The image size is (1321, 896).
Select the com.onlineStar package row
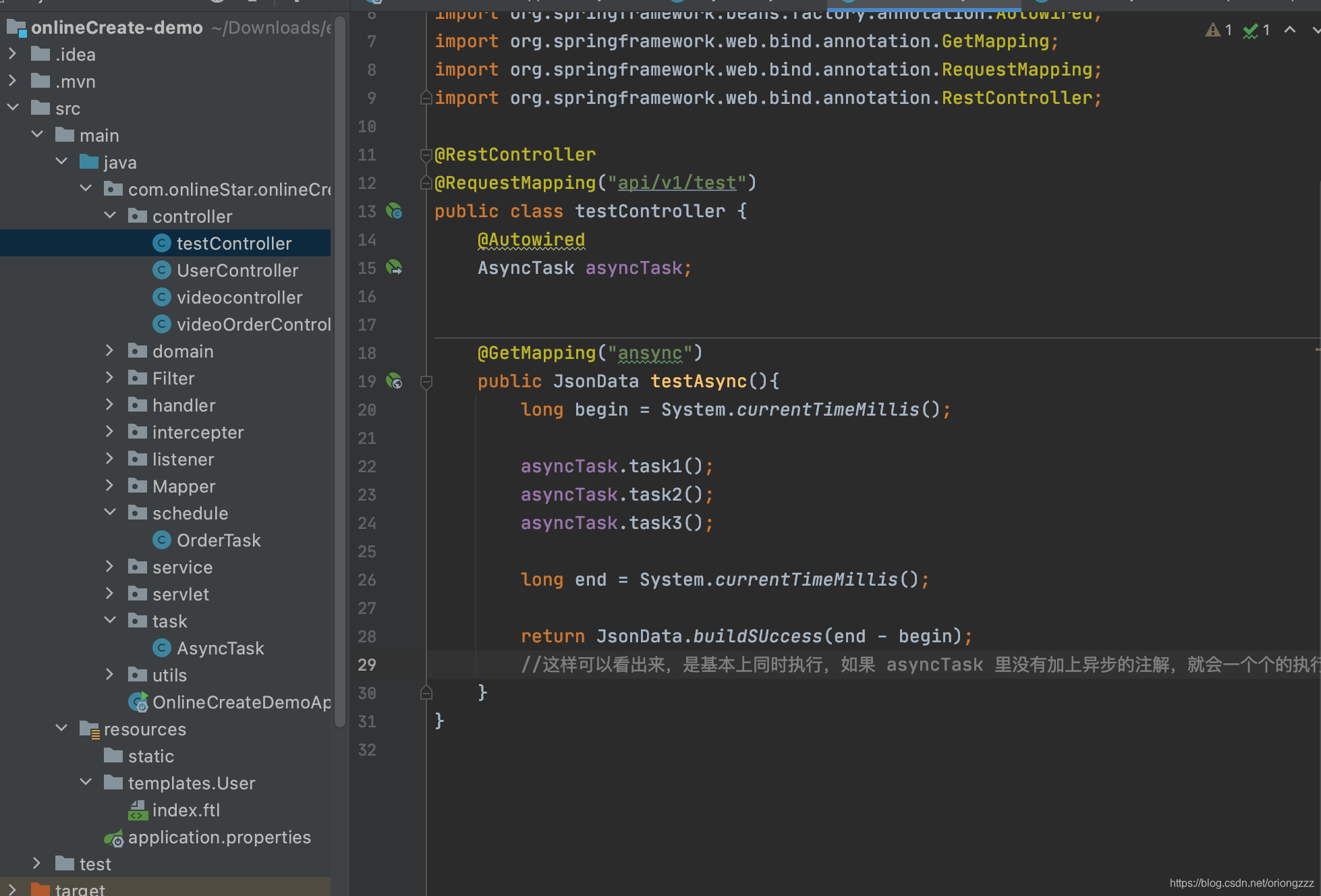[165, 189]
